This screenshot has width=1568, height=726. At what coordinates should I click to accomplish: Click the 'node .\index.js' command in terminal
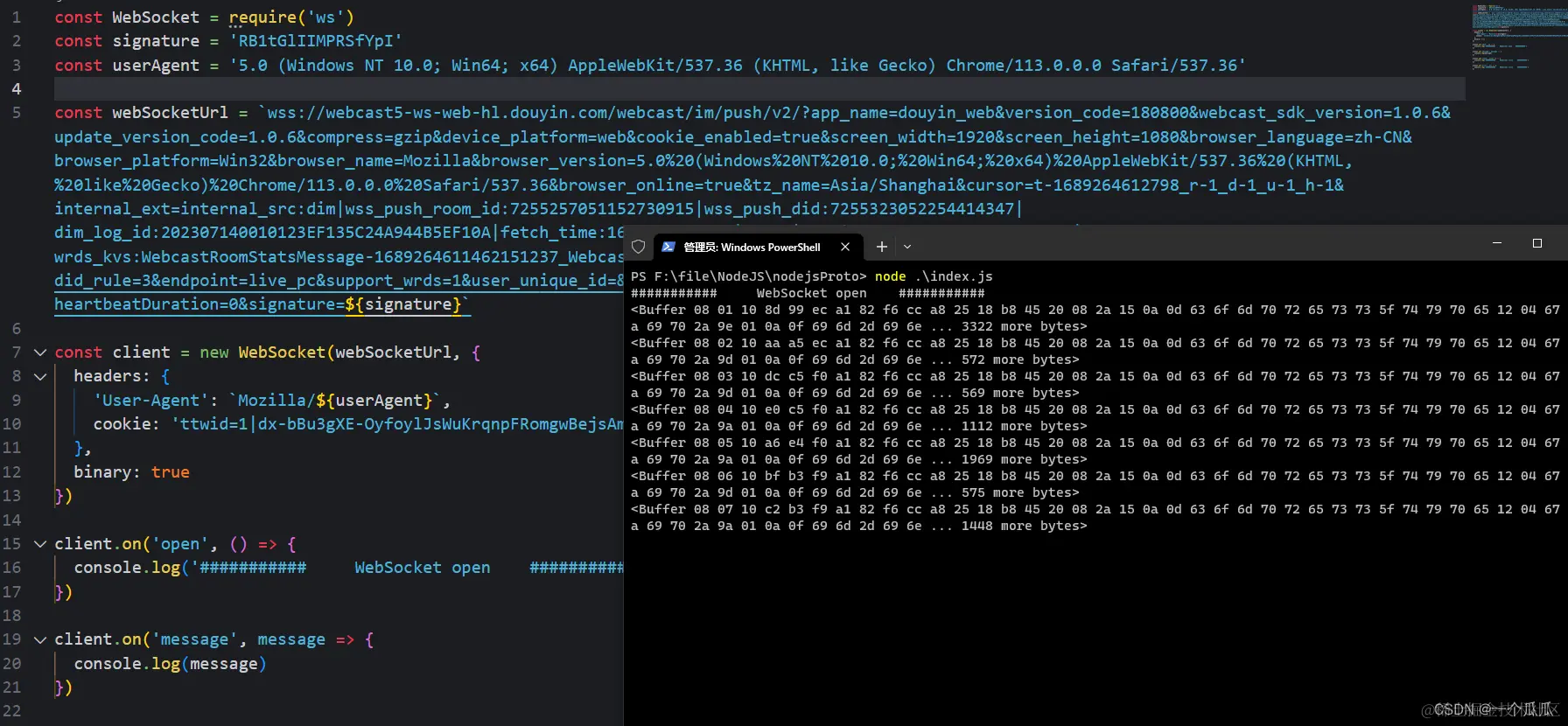[x=934, y=276]
